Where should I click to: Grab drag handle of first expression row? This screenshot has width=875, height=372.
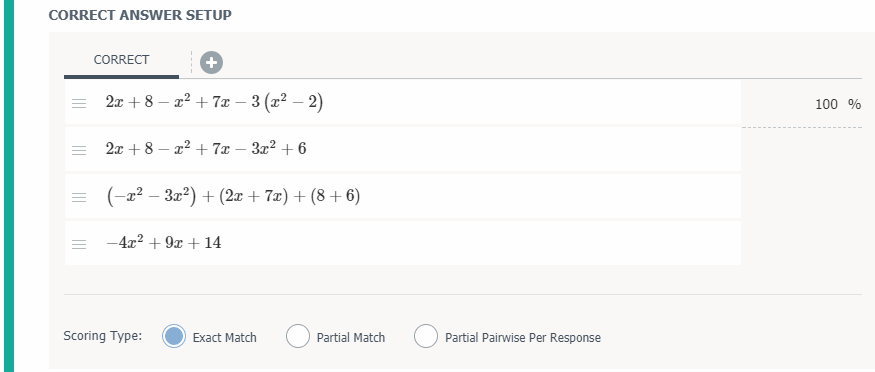(79, 103)
